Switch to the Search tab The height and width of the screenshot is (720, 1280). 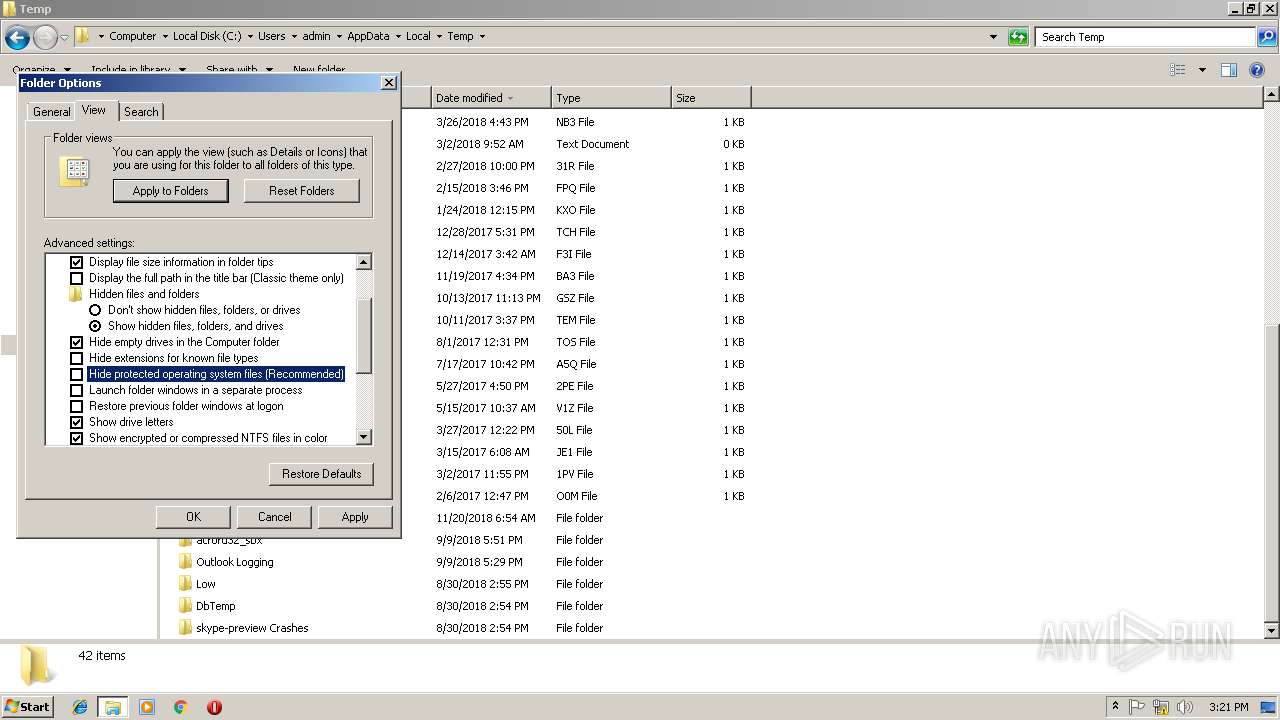click(141, 112)
